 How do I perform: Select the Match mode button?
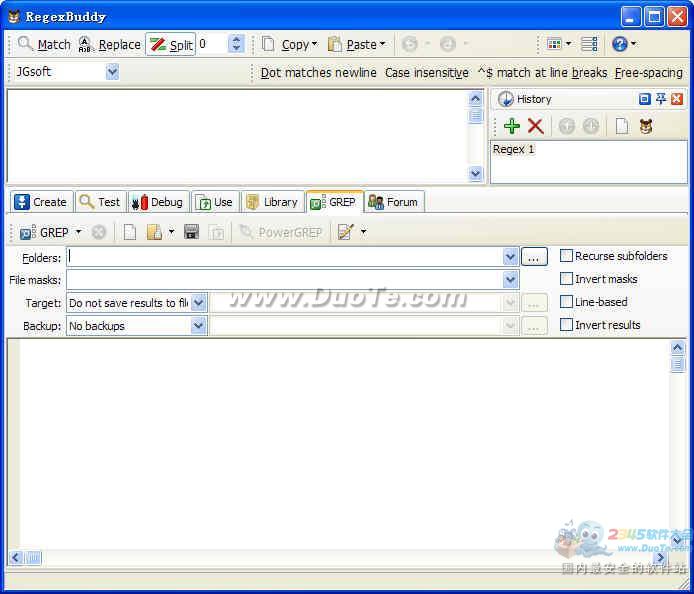click(43, 44)
